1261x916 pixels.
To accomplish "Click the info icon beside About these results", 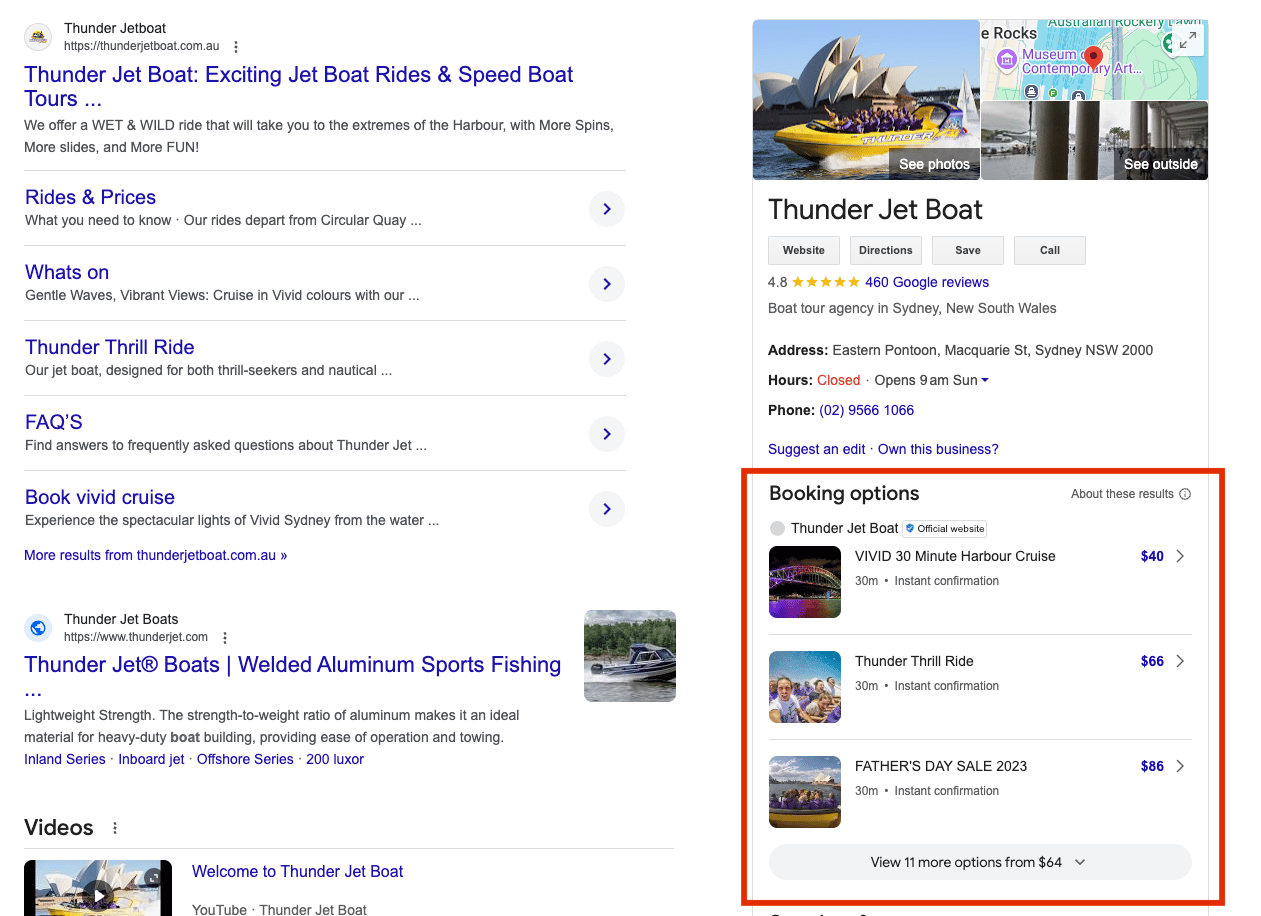I will click(1185, 494).
